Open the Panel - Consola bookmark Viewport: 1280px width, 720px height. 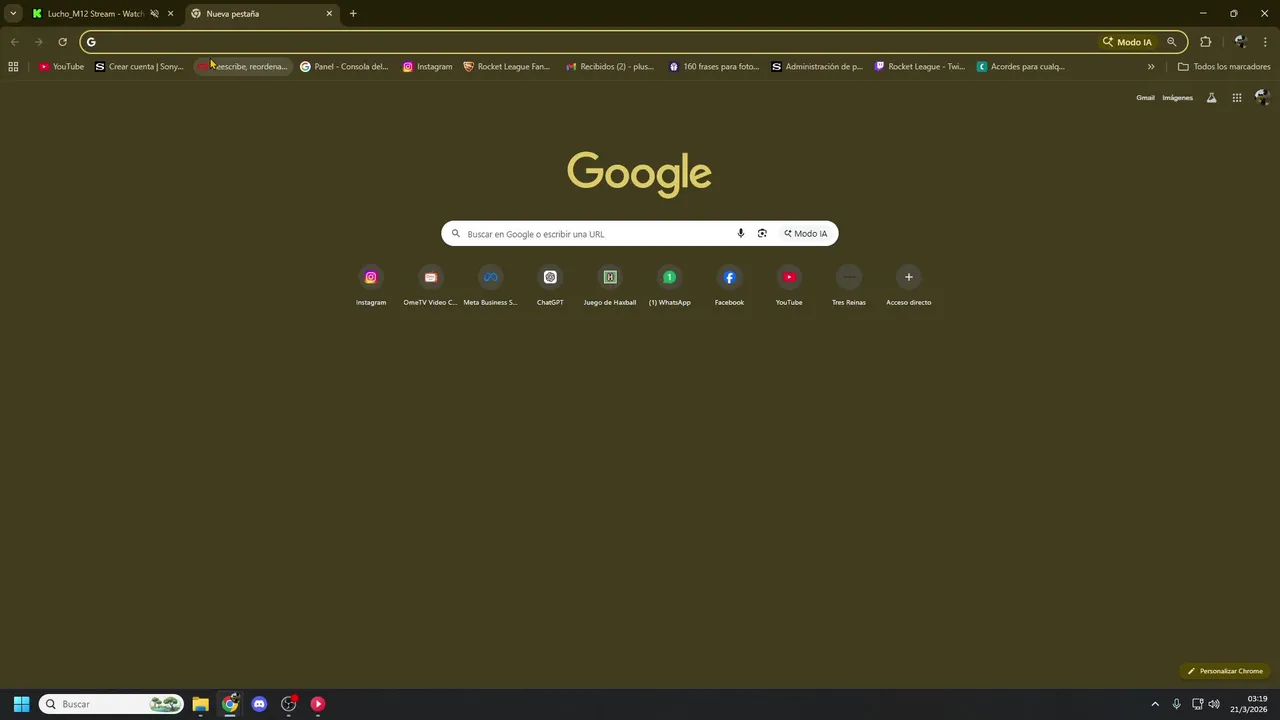[344, 66]
